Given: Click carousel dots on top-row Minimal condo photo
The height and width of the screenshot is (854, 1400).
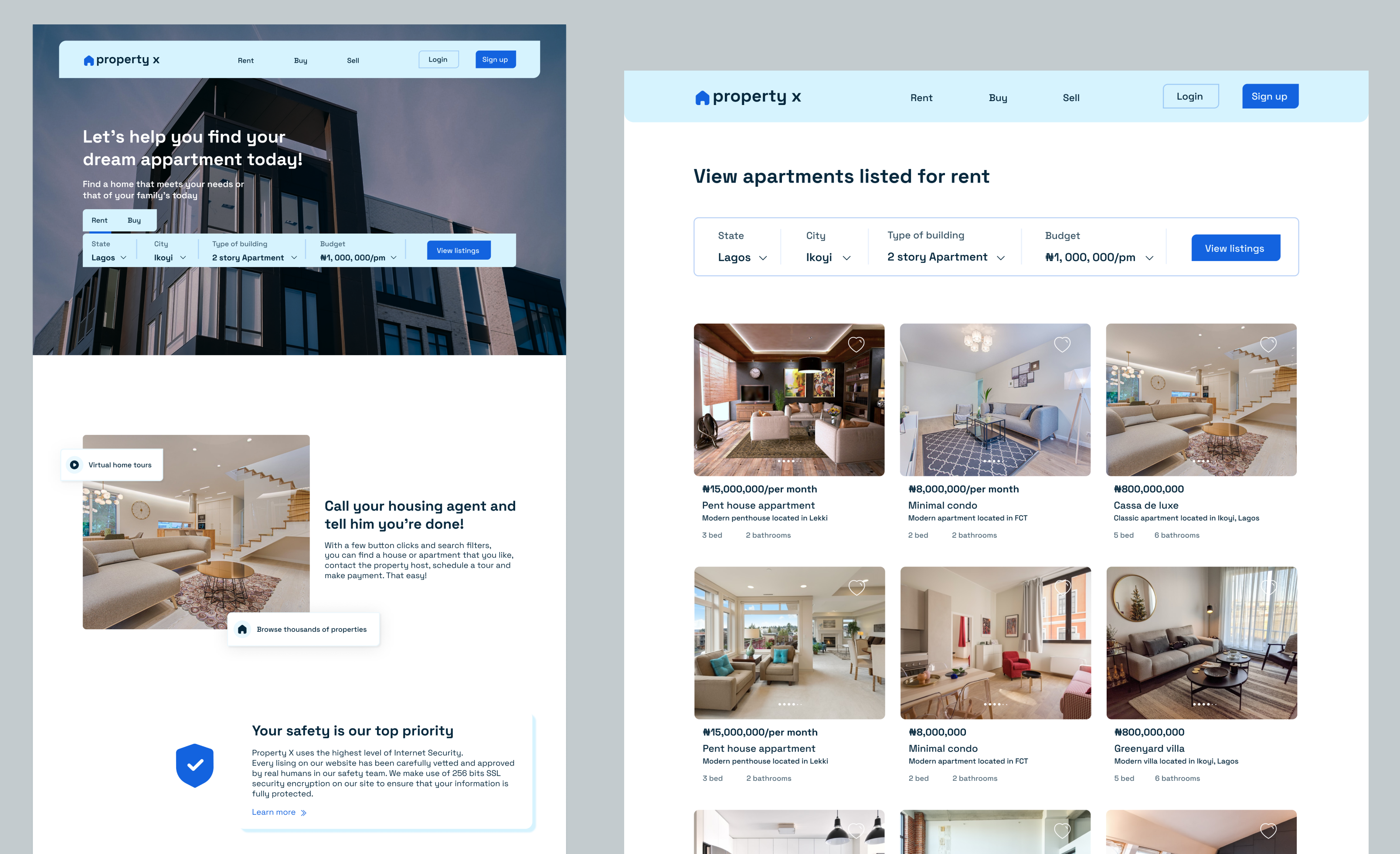Looking at the screenshot, I should coord(996,461).
